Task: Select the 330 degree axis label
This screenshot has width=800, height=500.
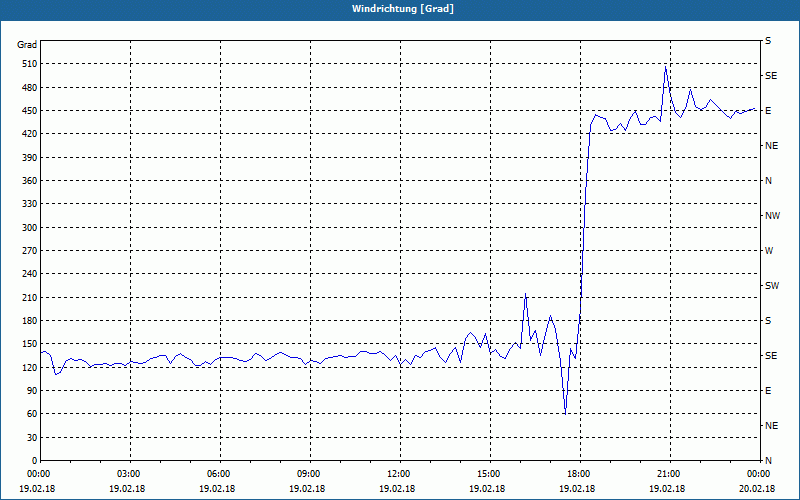Action: (x=31, y=204)
